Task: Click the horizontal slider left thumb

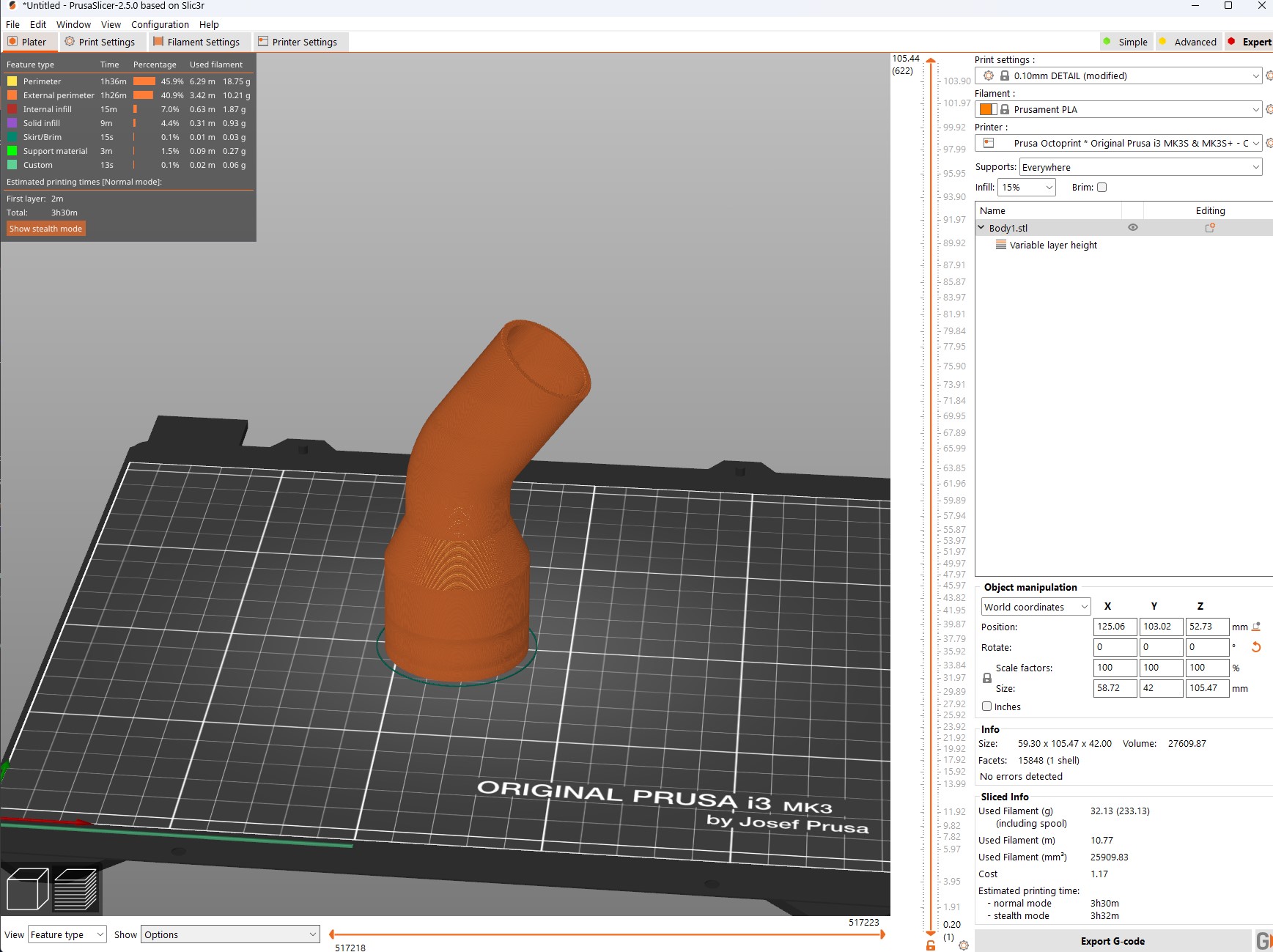Action: click(x=332, y=934)
